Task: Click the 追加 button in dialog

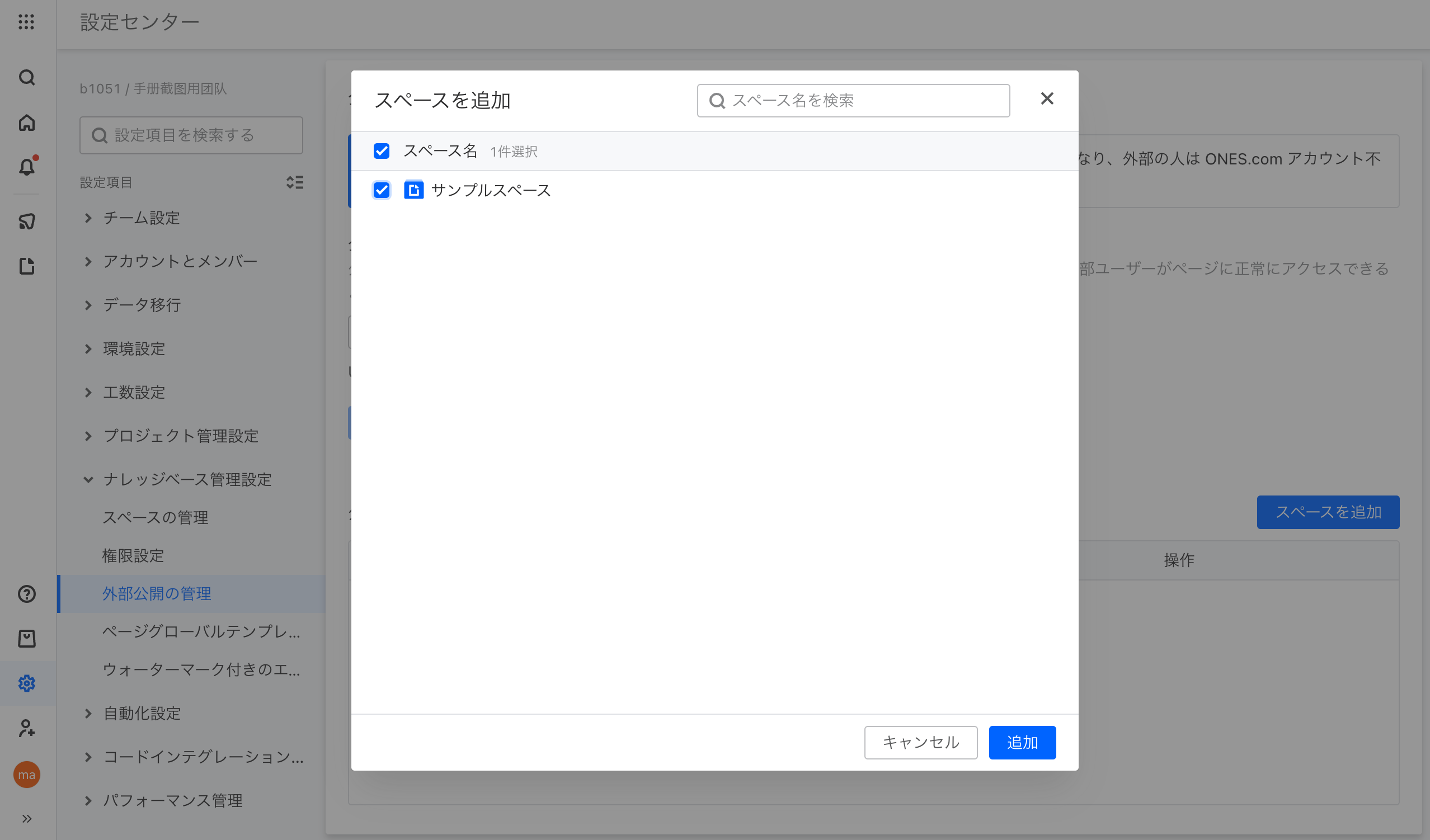Action: (x=1022, y=742)
